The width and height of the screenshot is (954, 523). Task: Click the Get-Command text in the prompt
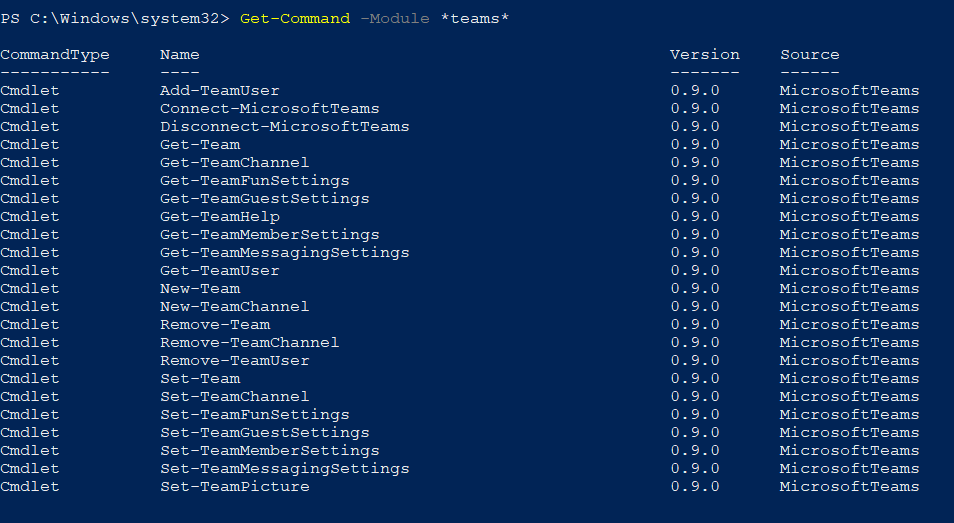(294, 19)
